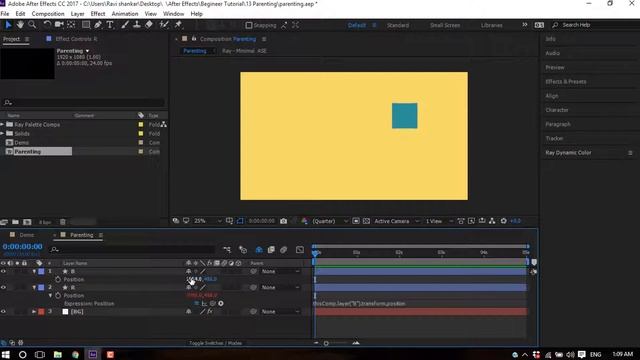Select the Standard workspace
This screenshot has height=360, width=640.
tap(398, 25)
